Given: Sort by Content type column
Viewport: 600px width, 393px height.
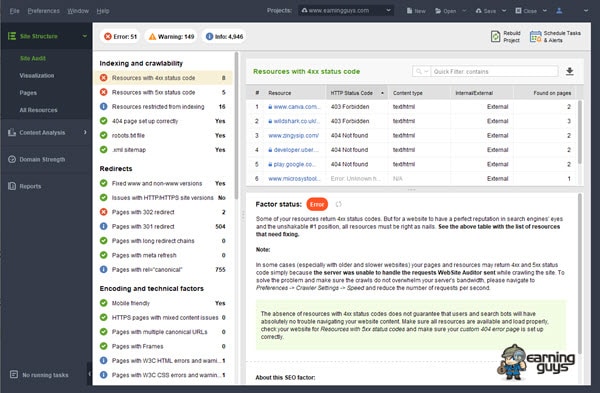Looking at the screenshot, I should pos(419,93).
